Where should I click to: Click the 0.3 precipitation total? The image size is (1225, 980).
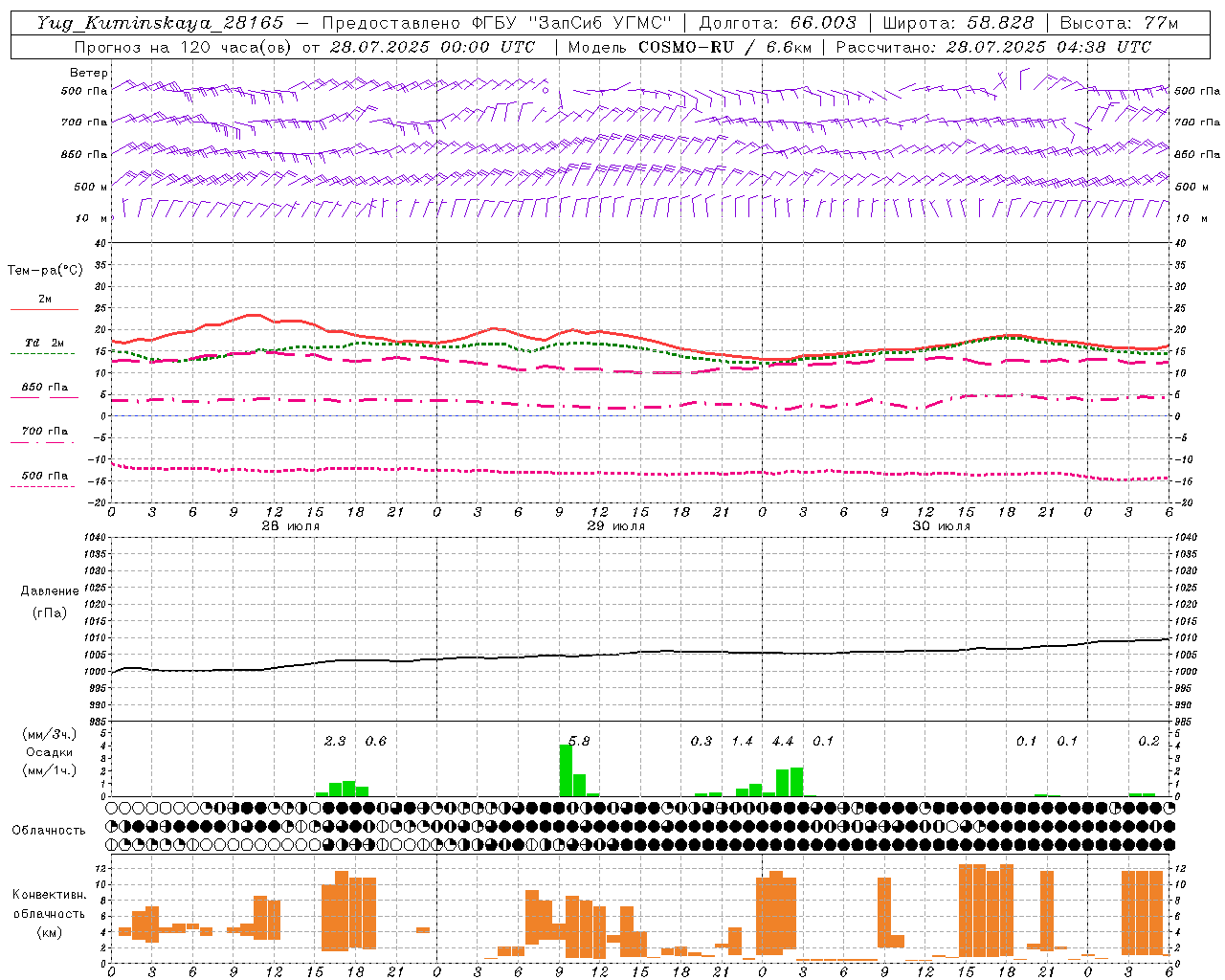(x=702, y=741)
